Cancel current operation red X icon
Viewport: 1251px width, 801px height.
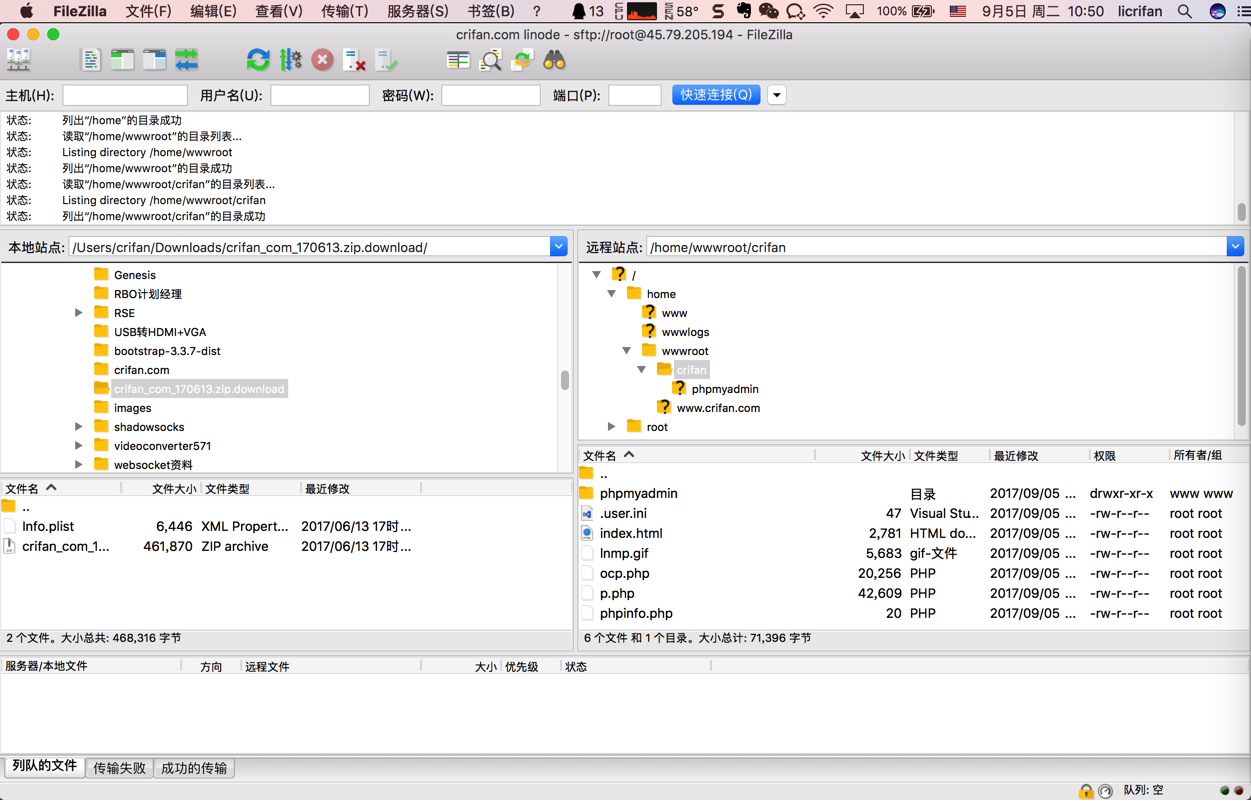(x=322, y=61)
